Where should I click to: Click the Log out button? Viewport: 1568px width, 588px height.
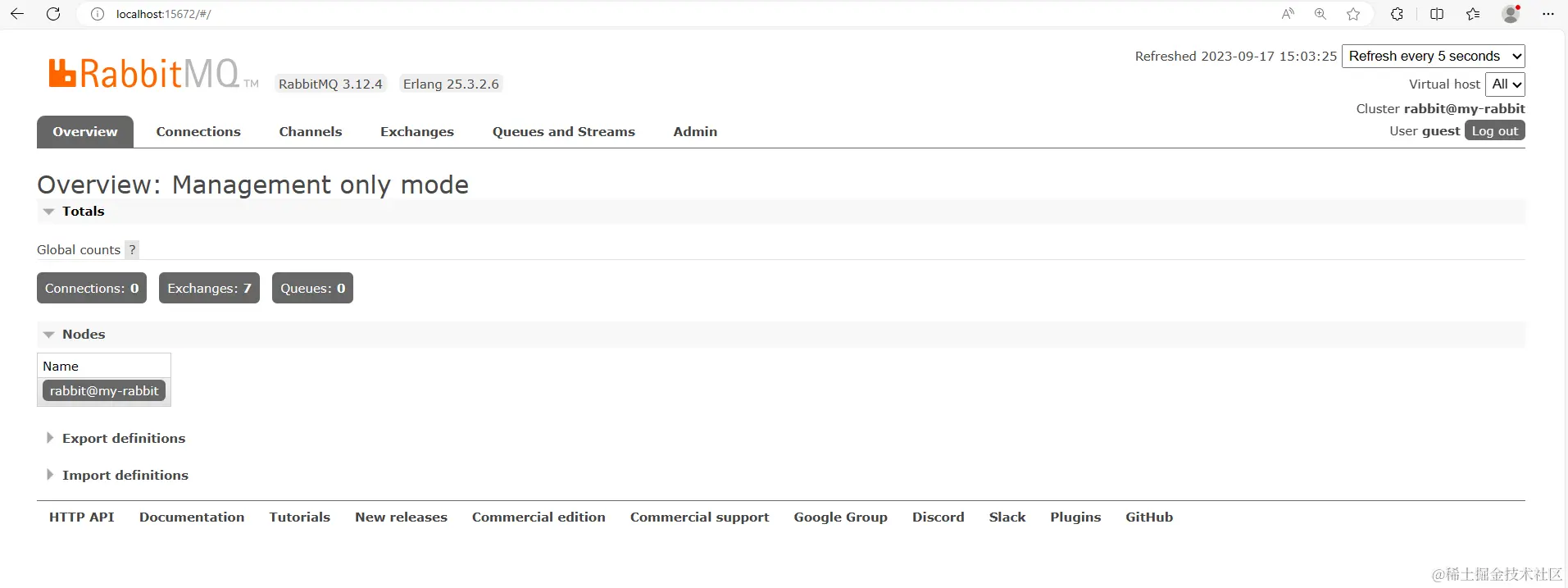point(1495,131)
